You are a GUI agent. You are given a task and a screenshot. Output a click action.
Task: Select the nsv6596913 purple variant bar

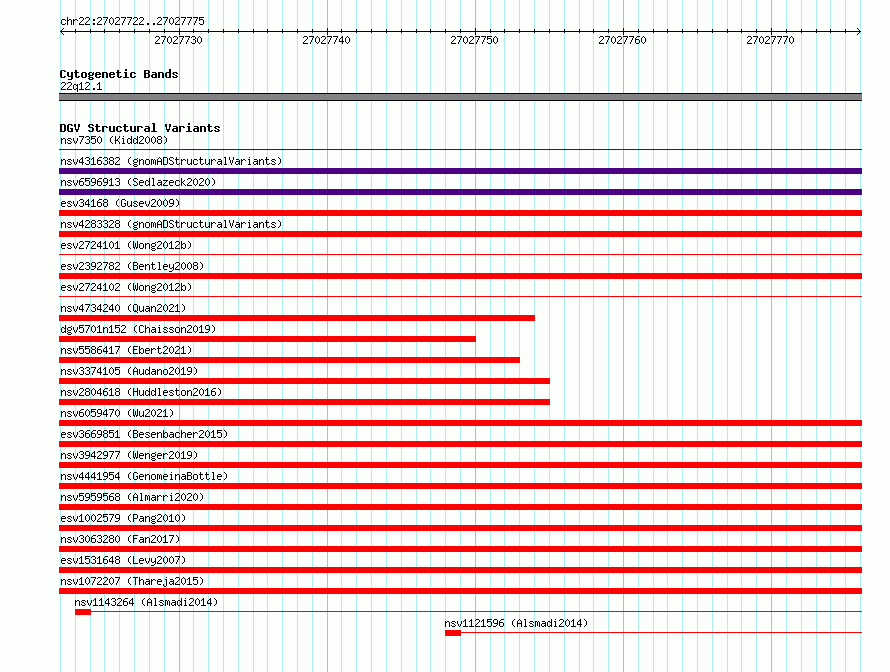coord(460,192)
